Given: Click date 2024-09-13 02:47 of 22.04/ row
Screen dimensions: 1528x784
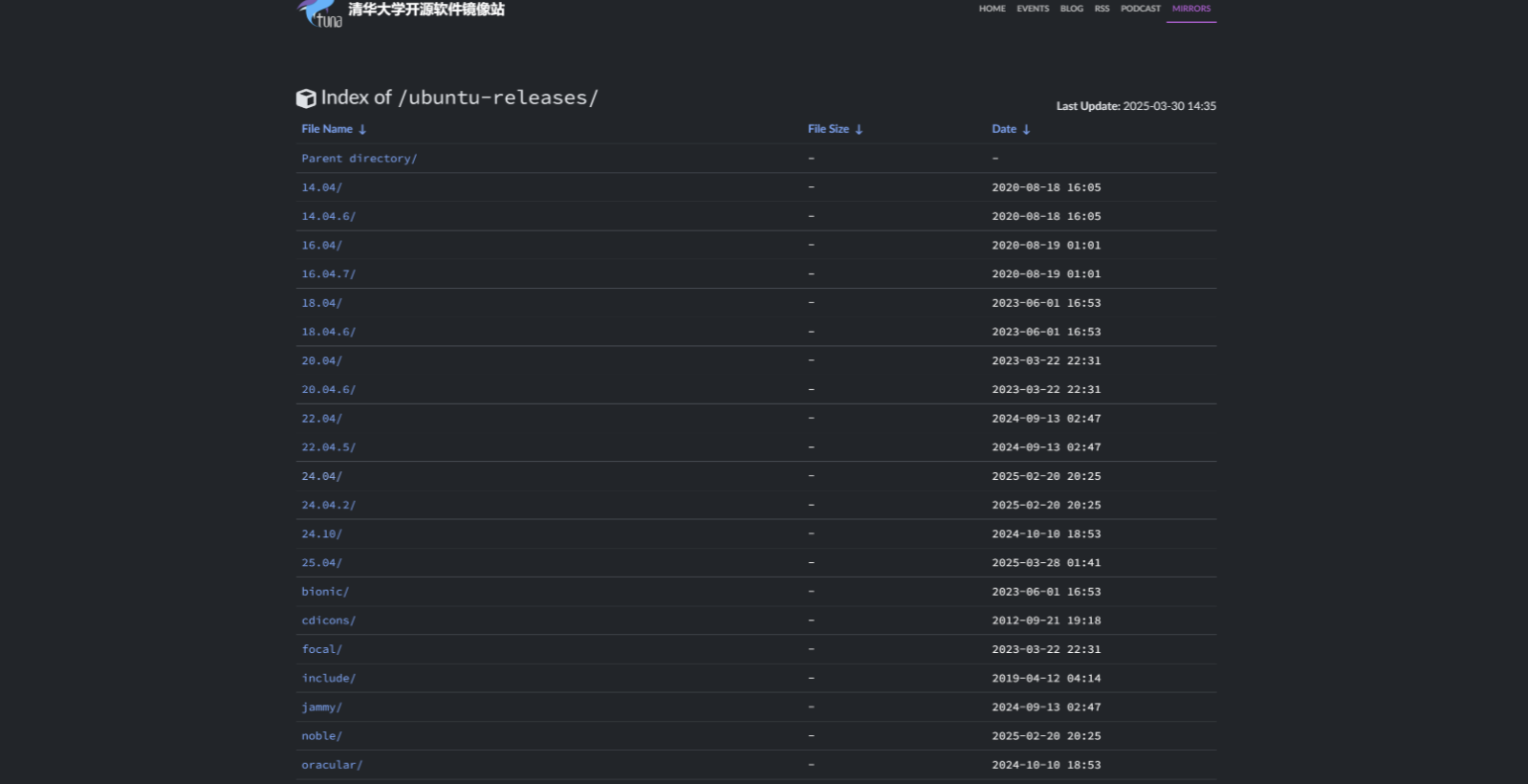Looking at the screenshot, I should coord(1046,419).
